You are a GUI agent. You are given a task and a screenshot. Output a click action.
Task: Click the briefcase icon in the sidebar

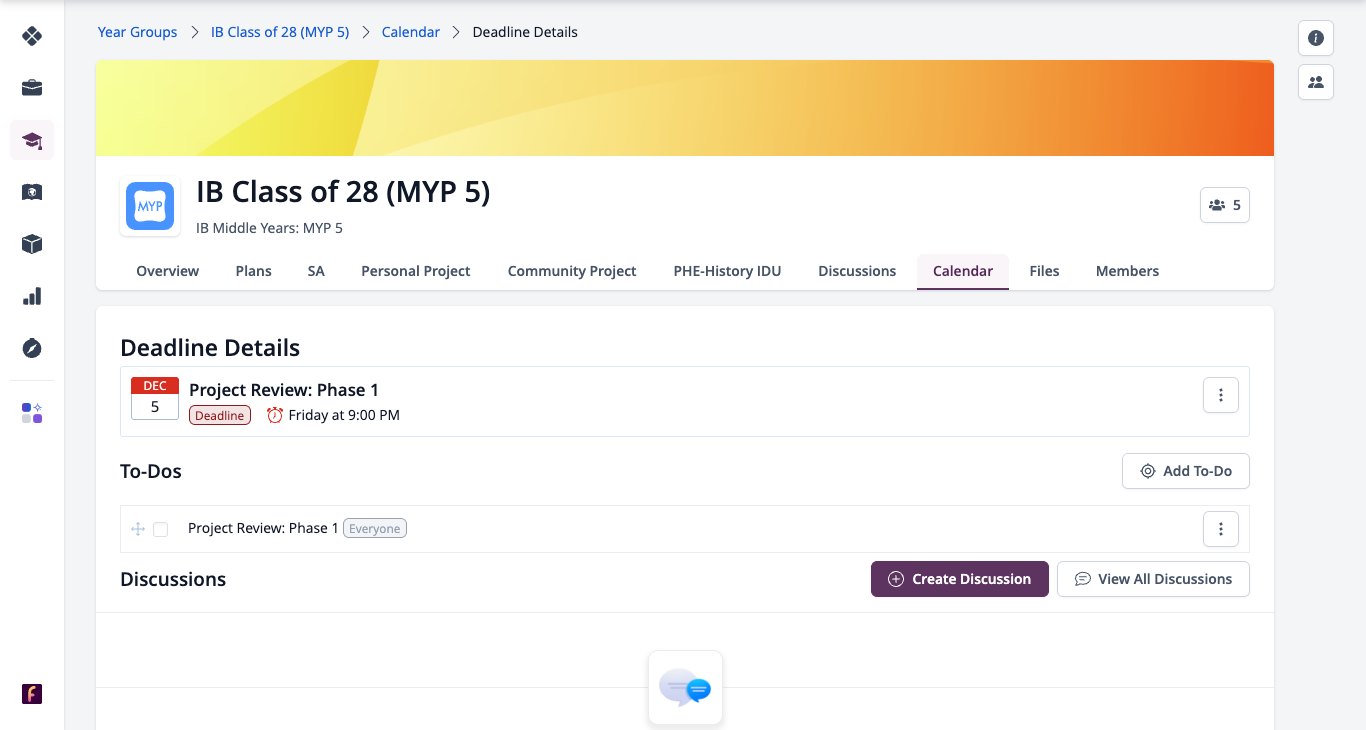(32, 88)
